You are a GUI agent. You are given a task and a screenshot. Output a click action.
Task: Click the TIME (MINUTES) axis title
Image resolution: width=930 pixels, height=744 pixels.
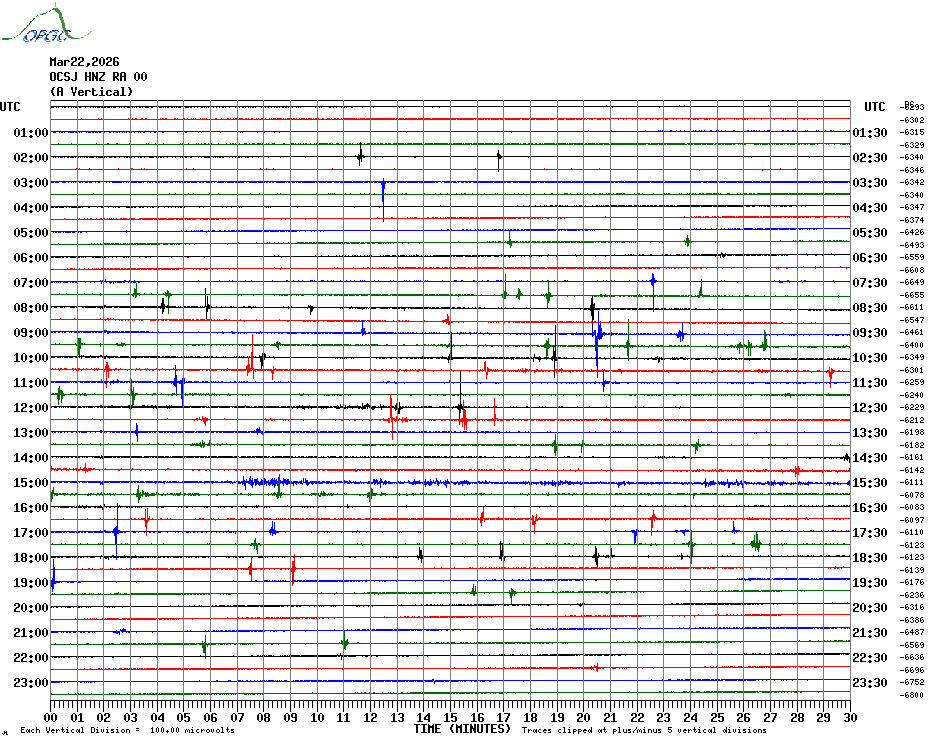coord(462,730)
